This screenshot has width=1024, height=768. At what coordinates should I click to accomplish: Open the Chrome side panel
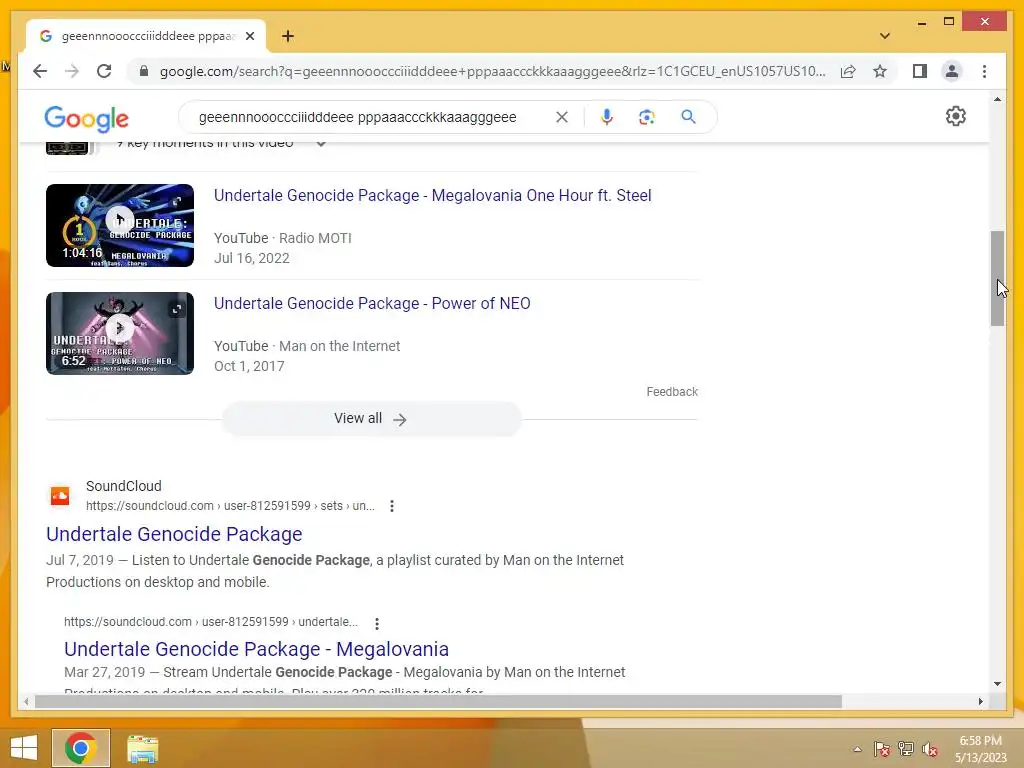(x=920, y=71)
